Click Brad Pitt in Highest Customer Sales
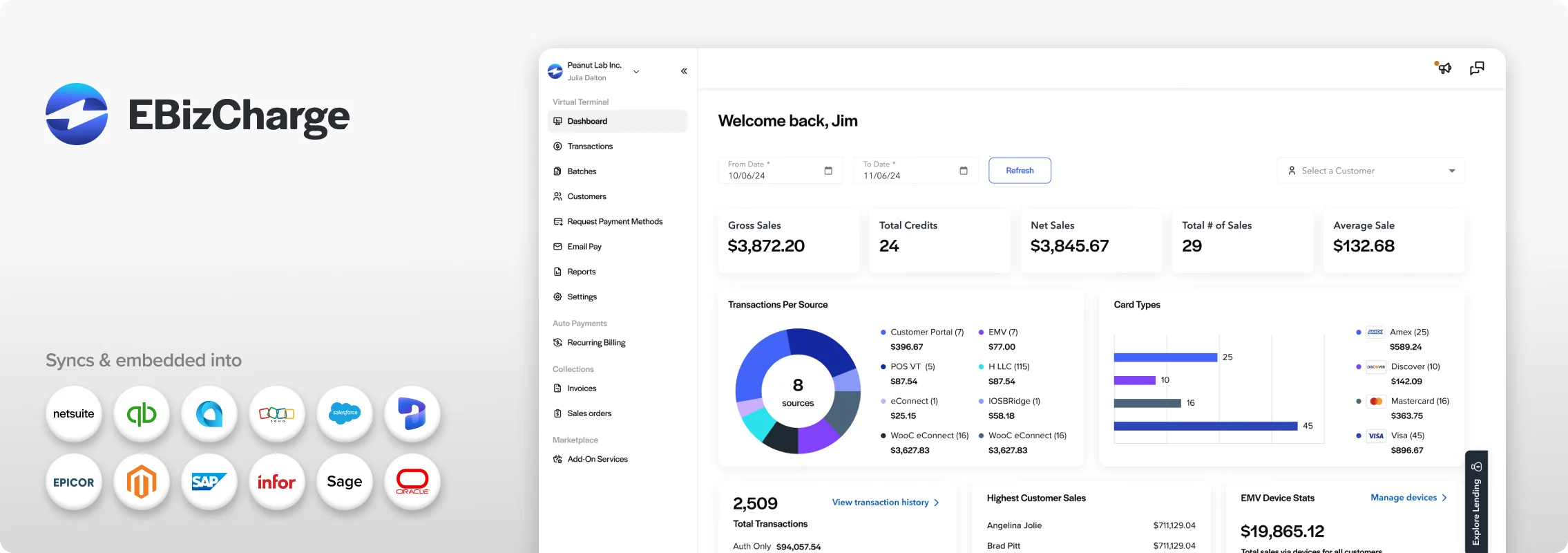 point(1004,546)
